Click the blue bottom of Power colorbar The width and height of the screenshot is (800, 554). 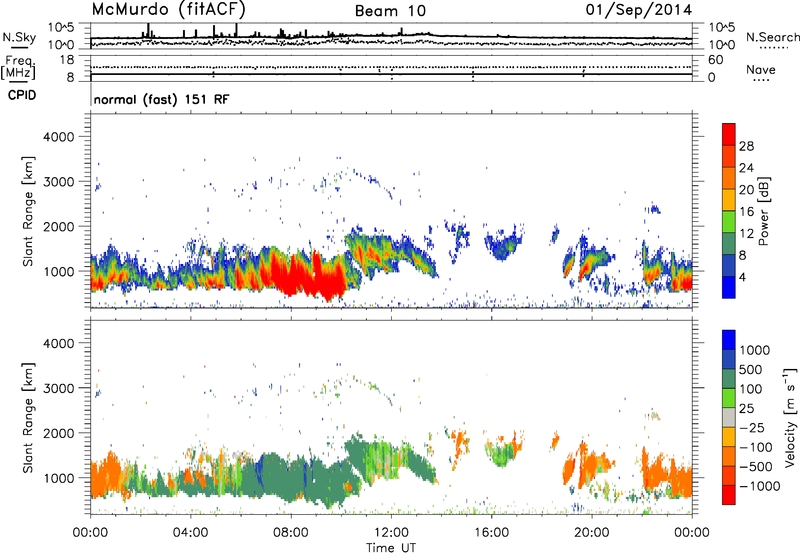click(x=729, y=287)
